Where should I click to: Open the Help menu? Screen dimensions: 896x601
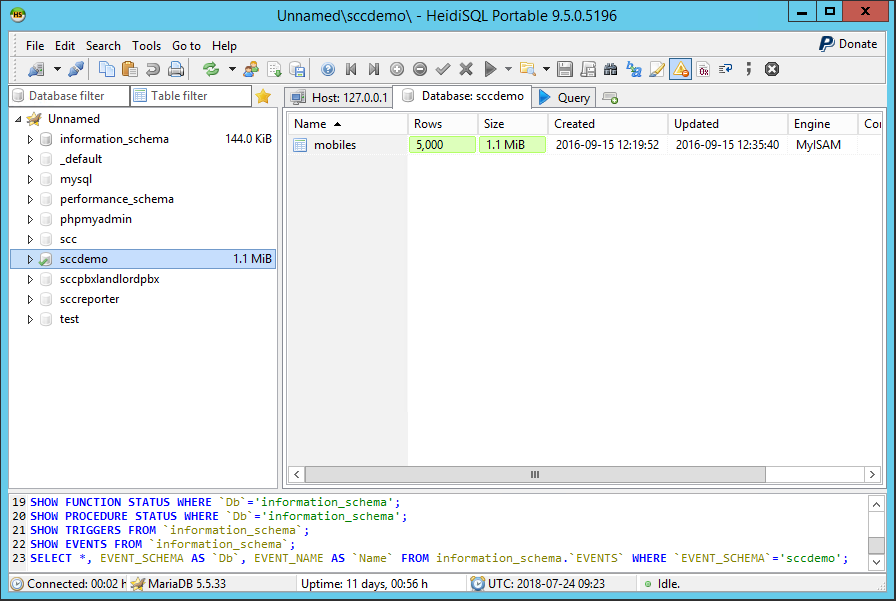click(224, 46)
